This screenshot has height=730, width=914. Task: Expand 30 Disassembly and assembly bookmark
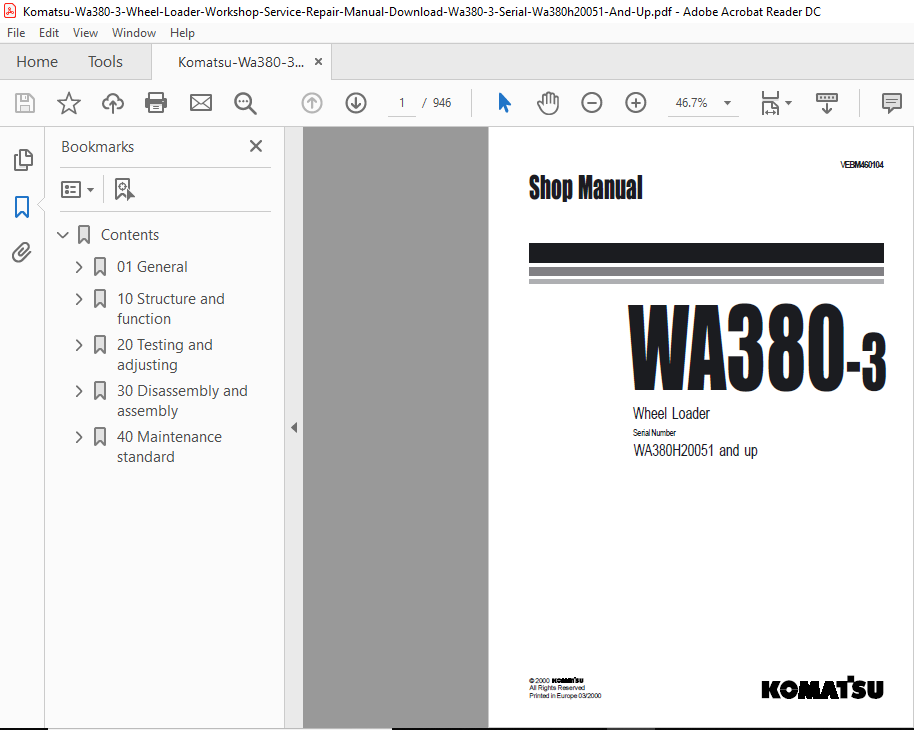pos(79,391)
